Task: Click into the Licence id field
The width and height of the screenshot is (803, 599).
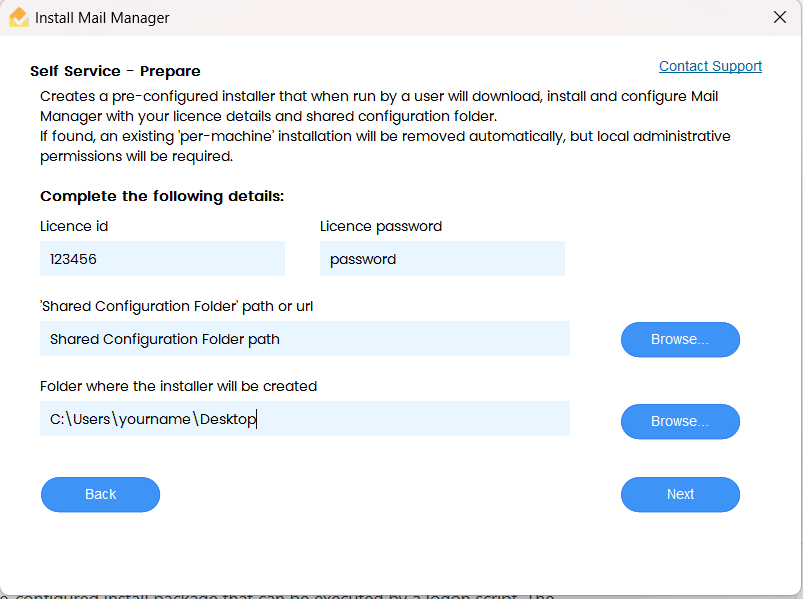Action: (162, 259)
